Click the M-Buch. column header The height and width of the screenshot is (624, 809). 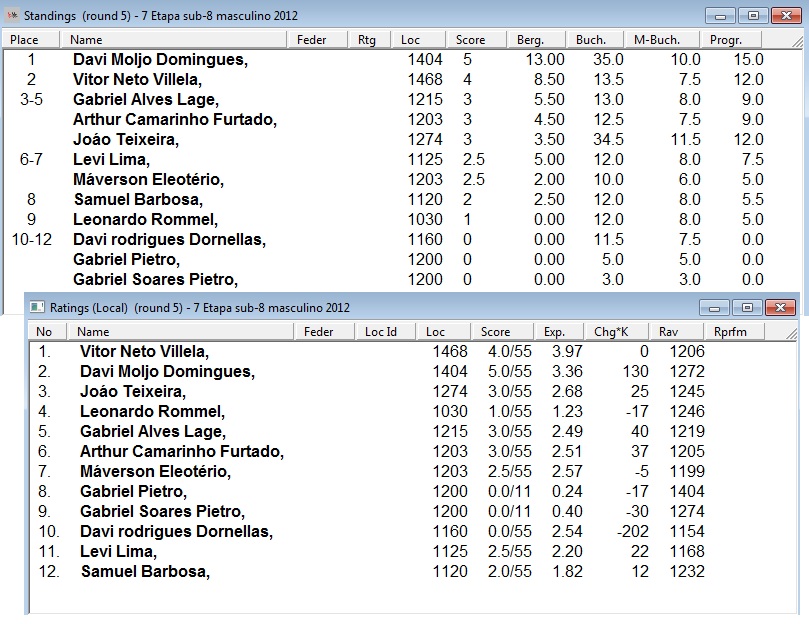click(662, 40)
